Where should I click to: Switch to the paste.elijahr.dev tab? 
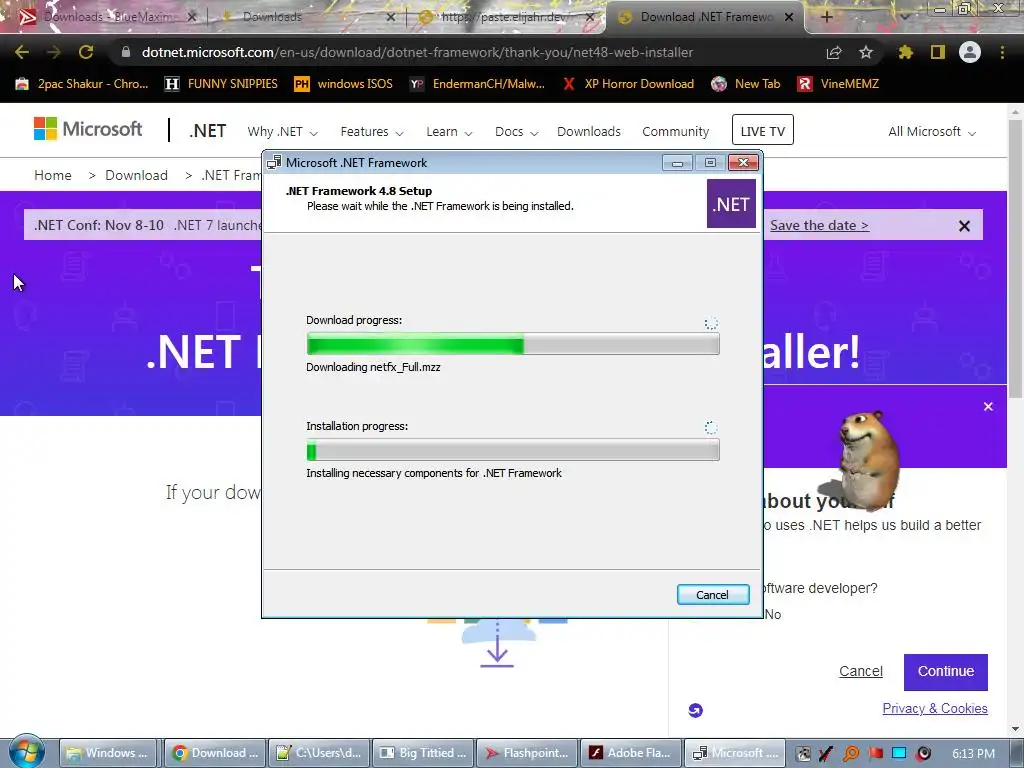click(x=506, y=17)
